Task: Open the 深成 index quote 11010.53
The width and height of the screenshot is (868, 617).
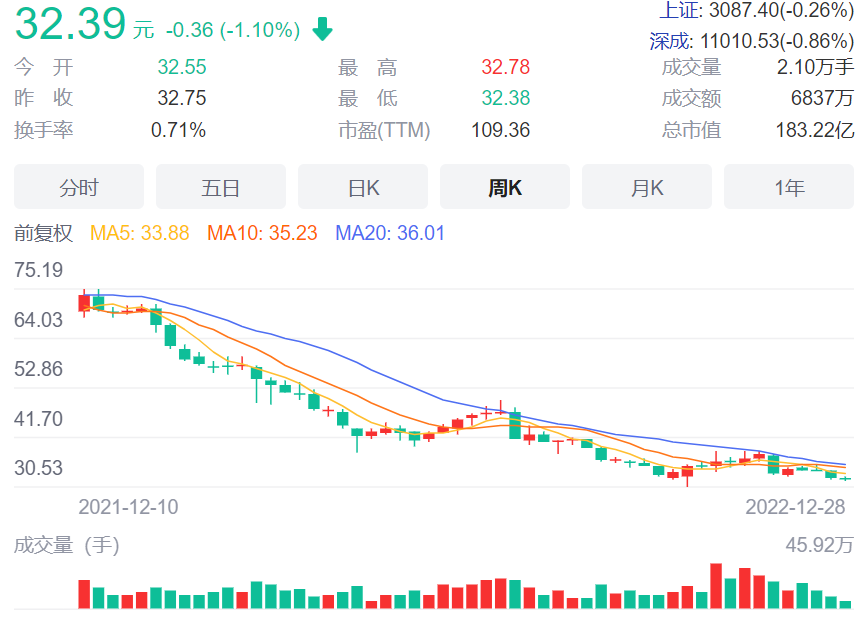Action: pyautogui.click(x=752, y=42)
